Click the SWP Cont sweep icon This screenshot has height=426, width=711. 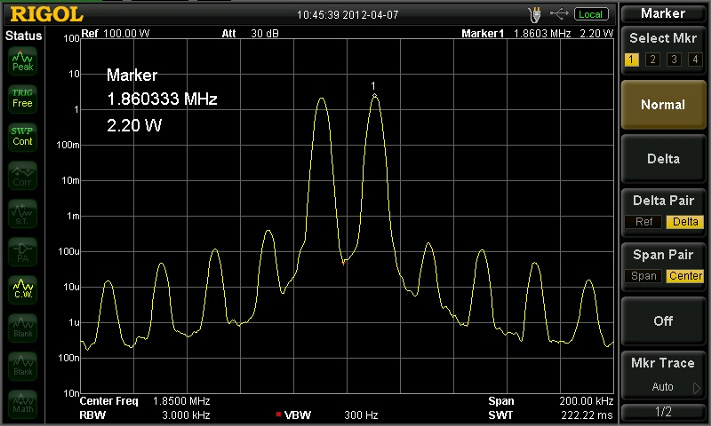22,136
